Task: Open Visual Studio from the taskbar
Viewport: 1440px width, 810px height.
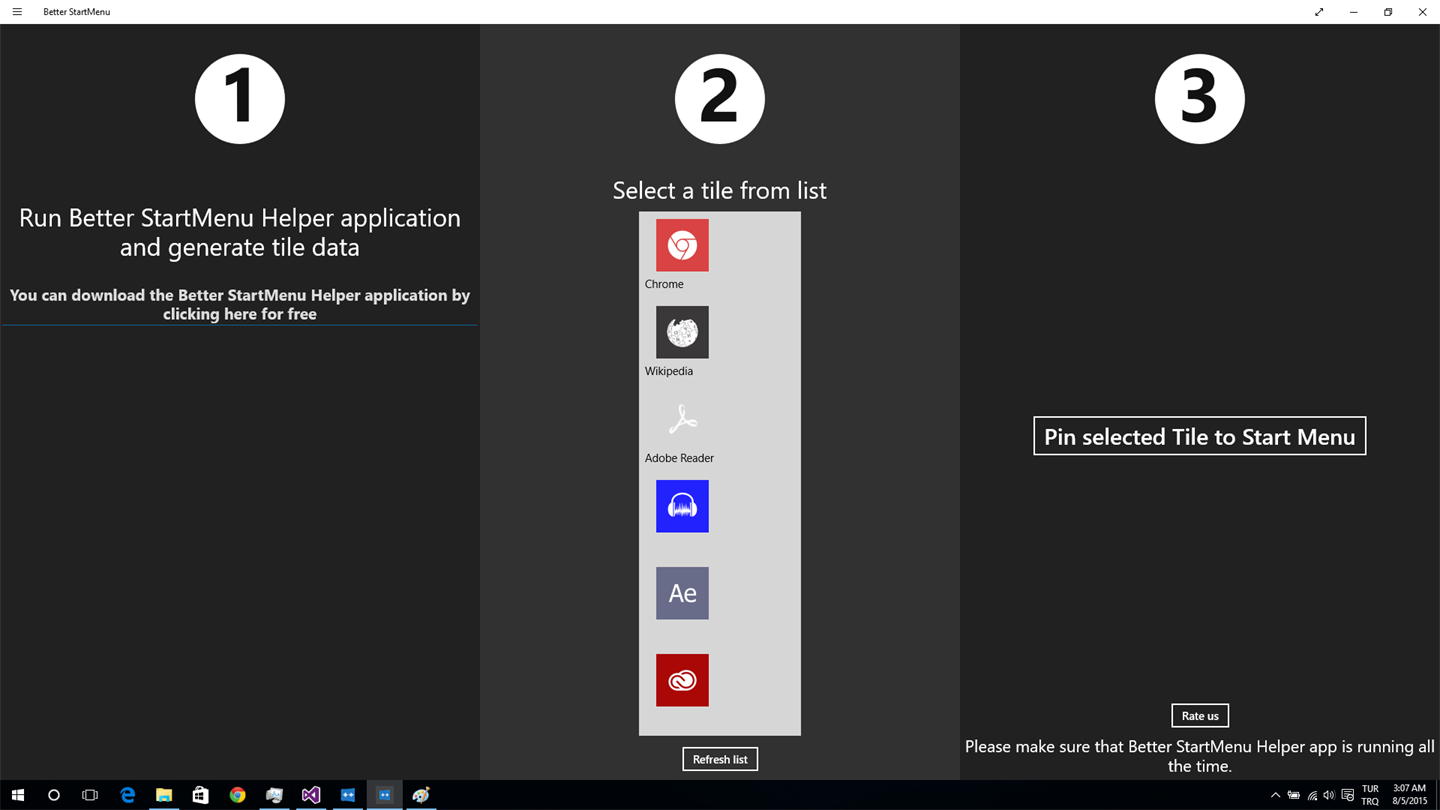Action: (x=311, y=795)
